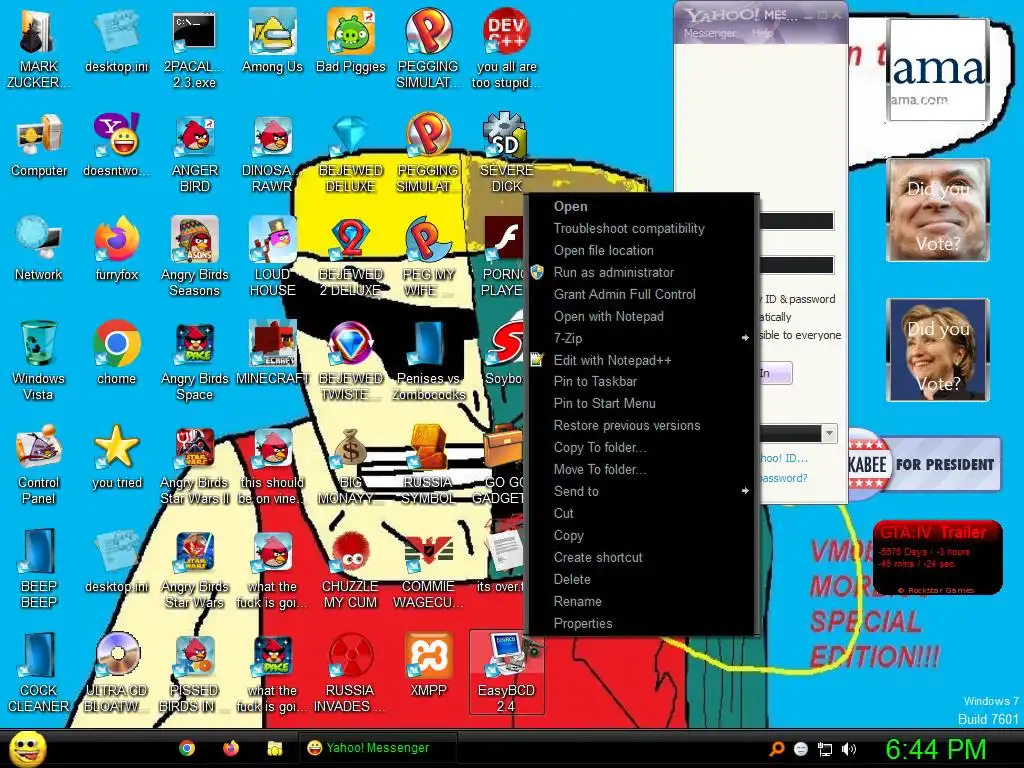Screen dimensions: 1024x768
Task: Open the ULTRA CD BLOATW disc icon
Action: pos(117,673)
